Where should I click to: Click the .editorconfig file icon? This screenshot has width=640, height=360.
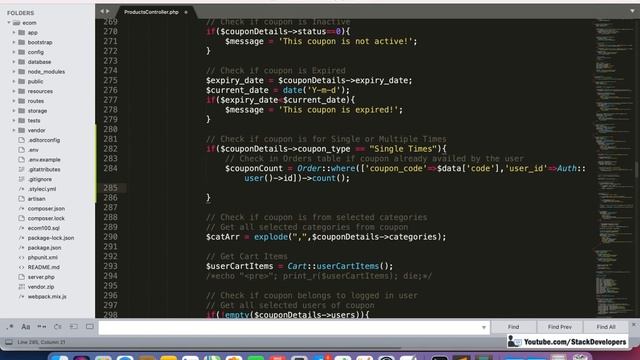click(x=22, y=140)
